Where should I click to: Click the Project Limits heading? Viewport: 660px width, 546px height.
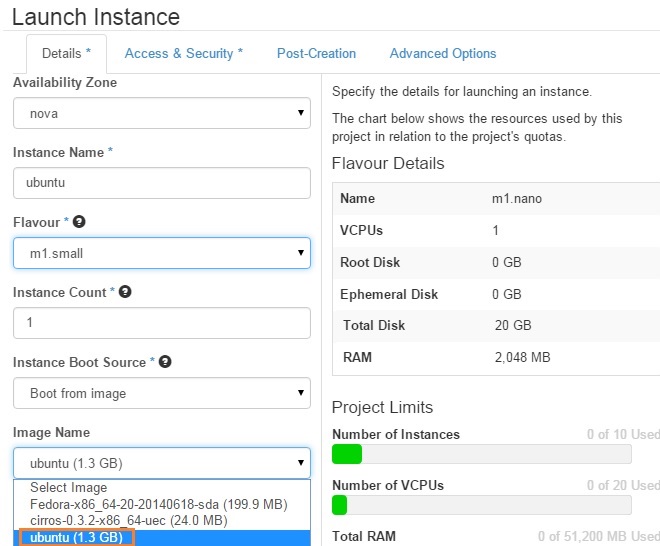382,408
